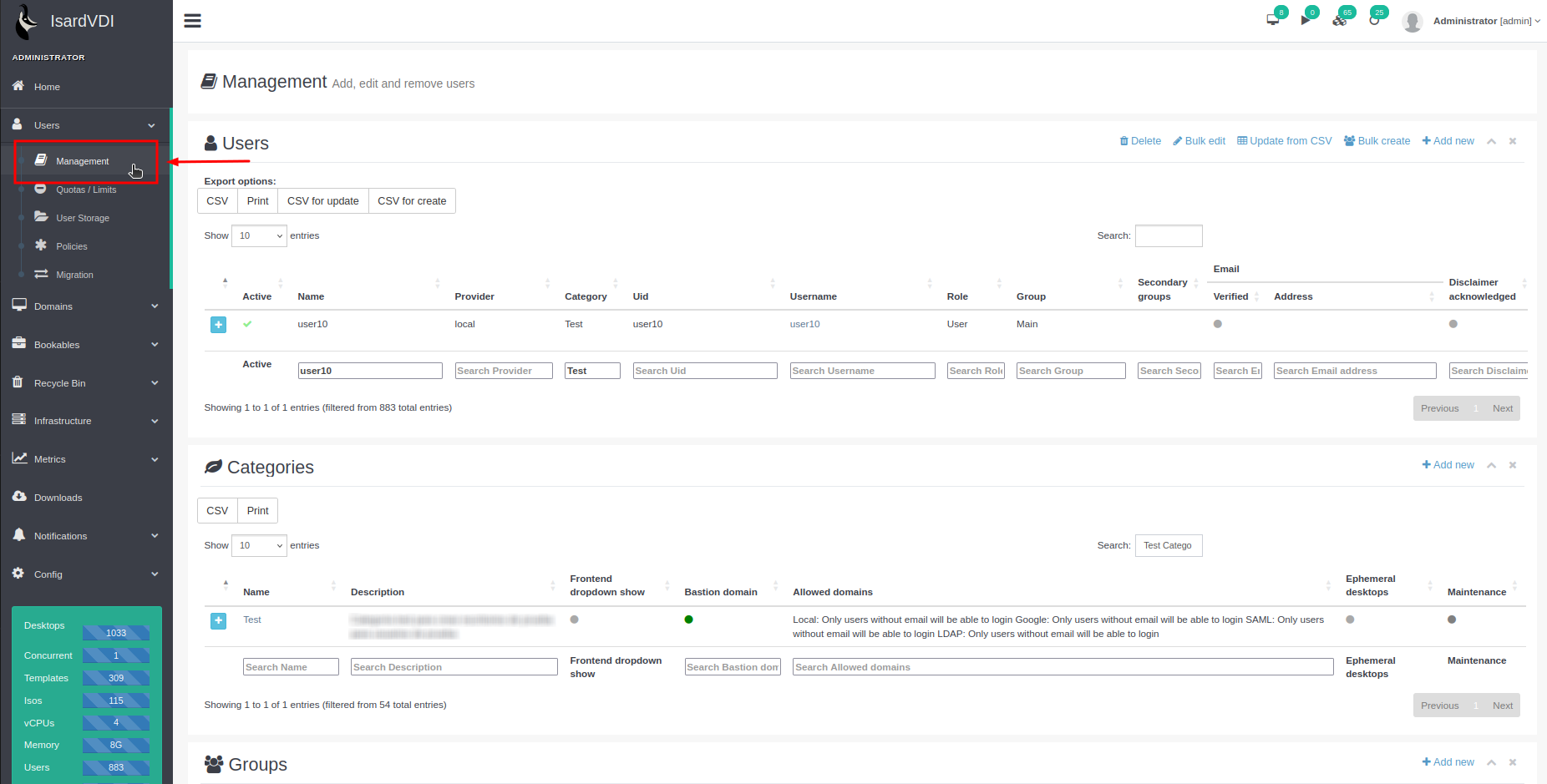The height and width of the screenshot is (784, 1547).
Task: Click the Home icon in sidebar
Action: coord(18,86)
